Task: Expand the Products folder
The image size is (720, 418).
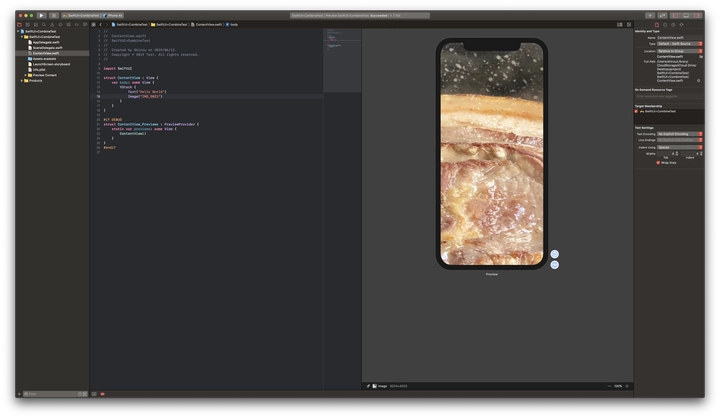Action: tap(22, 80)
